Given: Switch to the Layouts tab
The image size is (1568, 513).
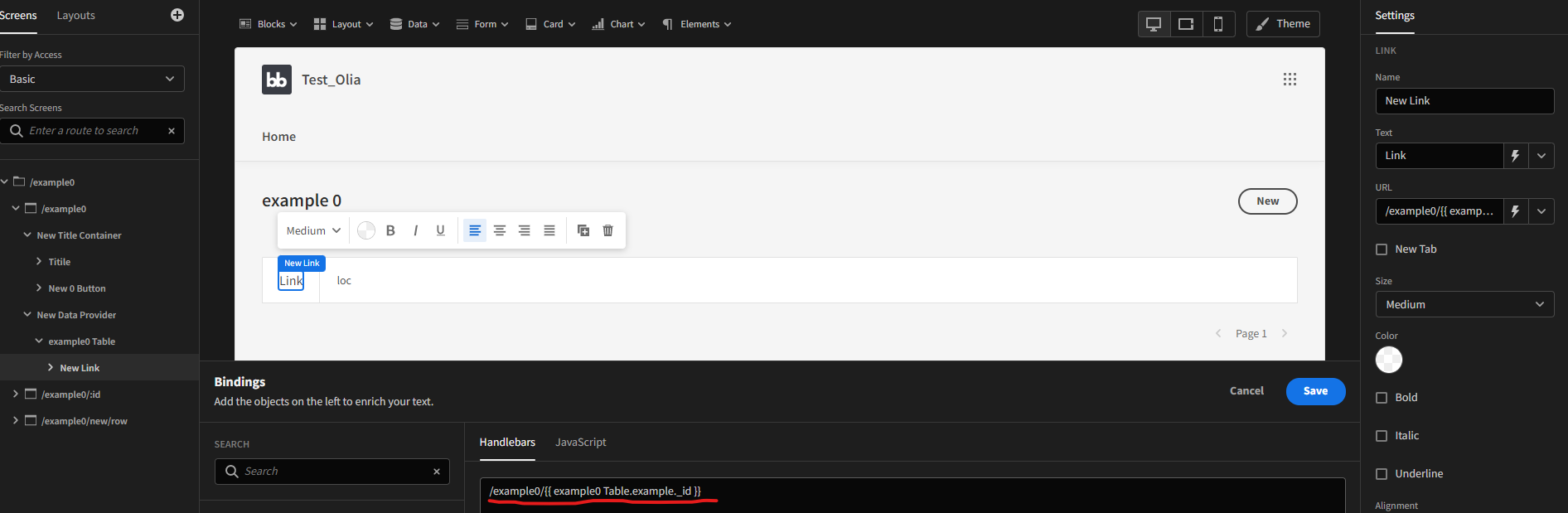Looking at the screenshot, I should 75,16.
